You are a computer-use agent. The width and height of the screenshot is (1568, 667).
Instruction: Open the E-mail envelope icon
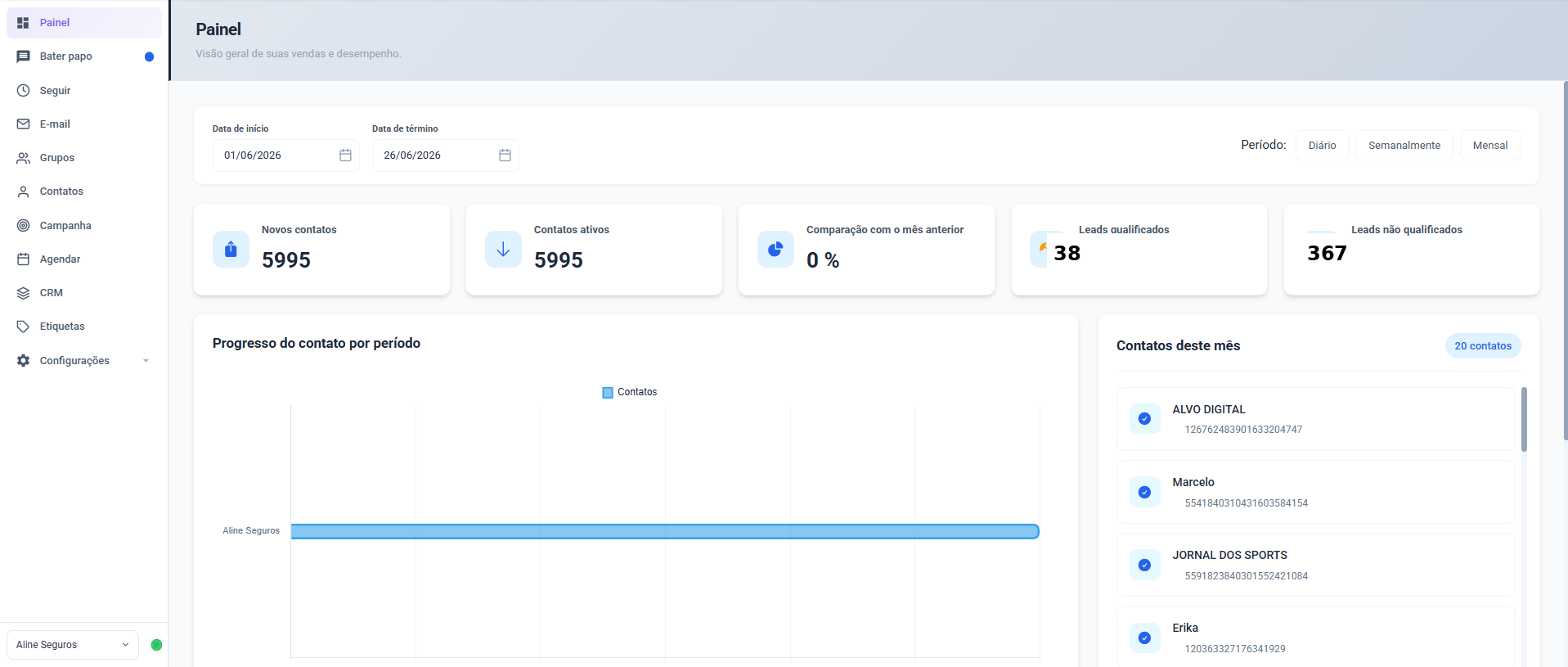23,124
